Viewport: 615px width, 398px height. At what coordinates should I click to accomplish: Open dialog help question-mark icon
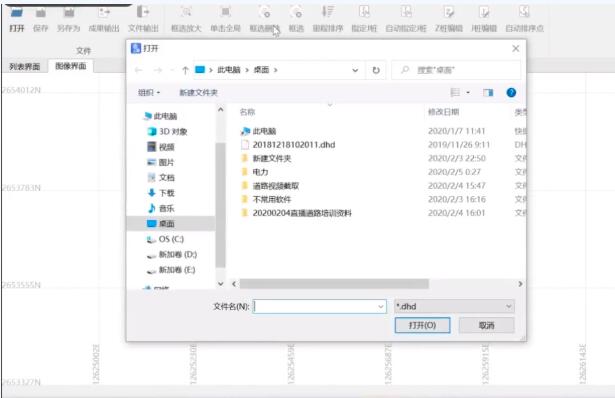511,93
